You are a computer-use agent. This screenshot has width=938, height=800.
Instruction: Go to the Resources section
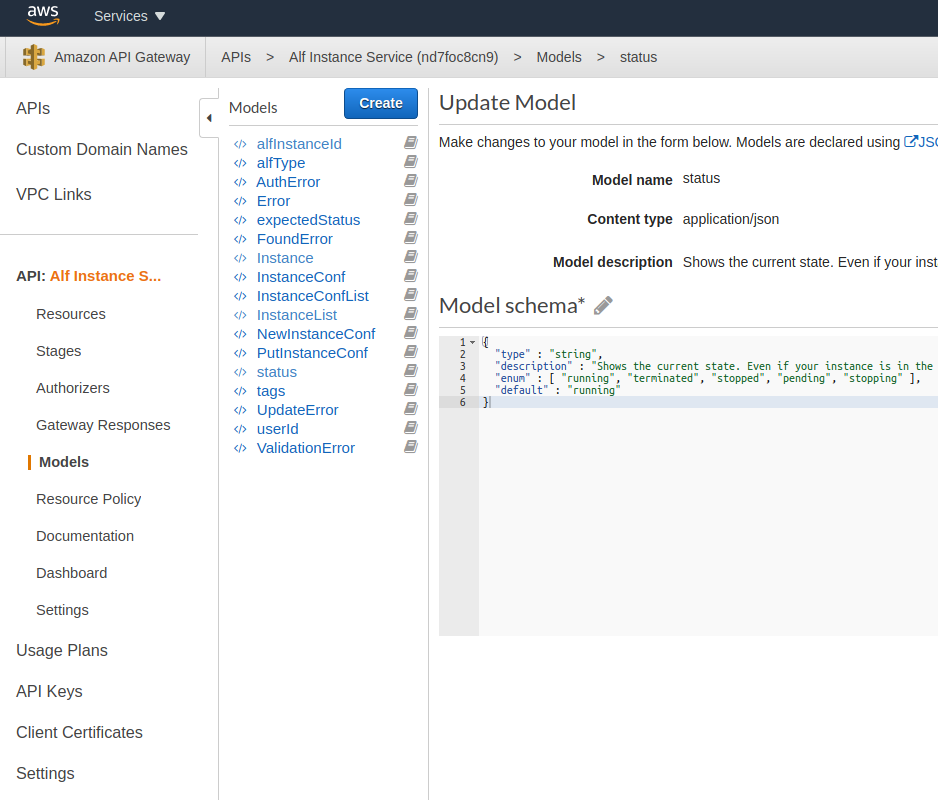click(70, 313)
